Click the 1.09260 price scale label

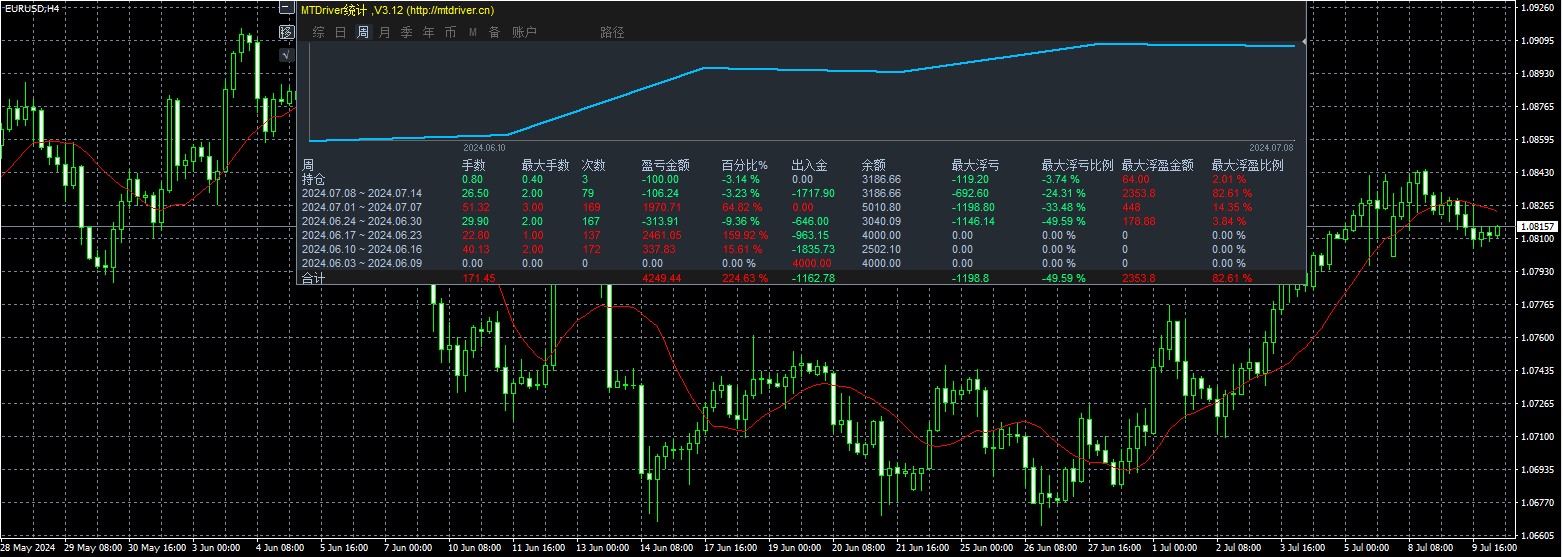(1538, 8)
